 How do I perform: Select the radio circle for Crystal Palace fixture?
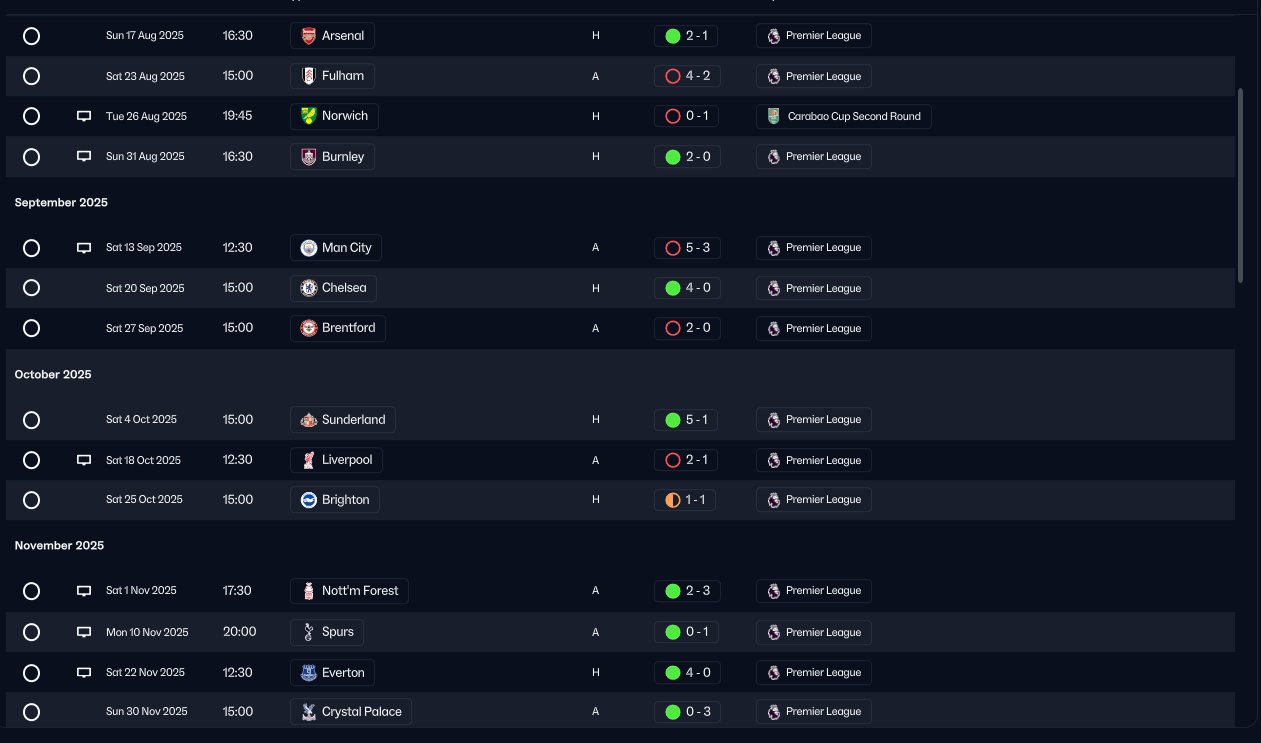31,712
